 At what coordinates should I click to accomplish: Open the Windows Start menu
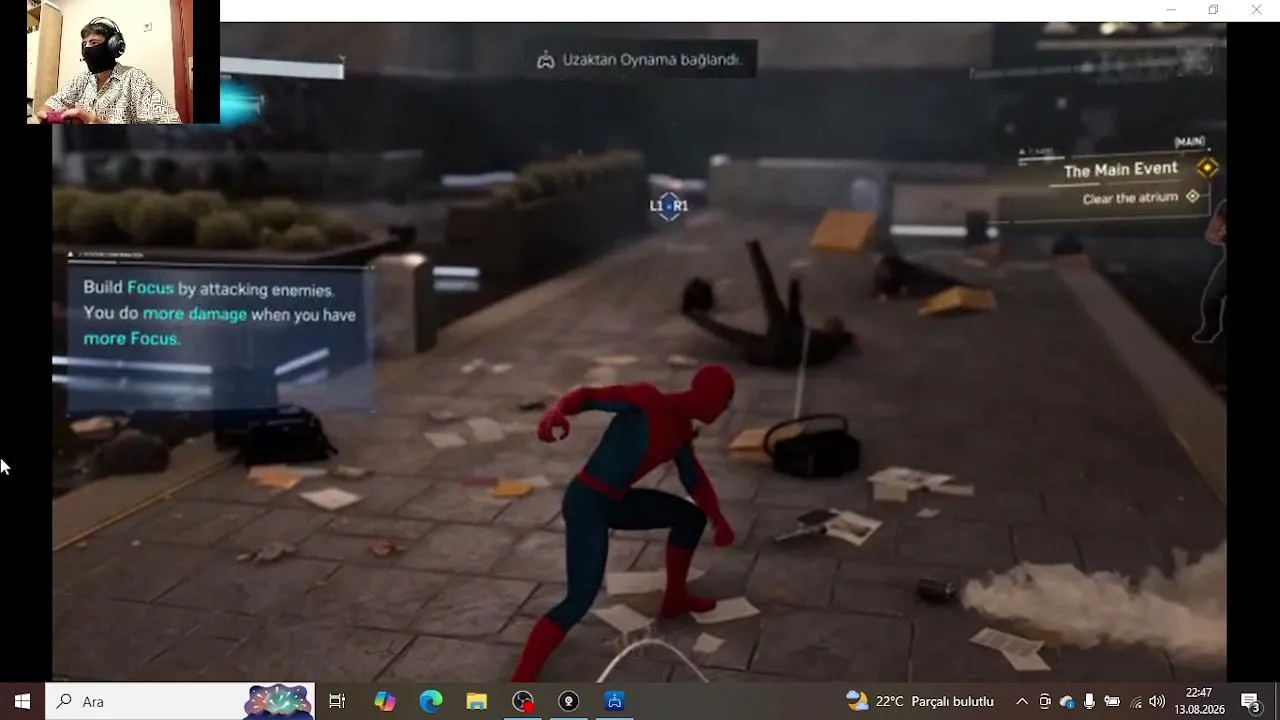pyautogui.click(x=22, y=701)
